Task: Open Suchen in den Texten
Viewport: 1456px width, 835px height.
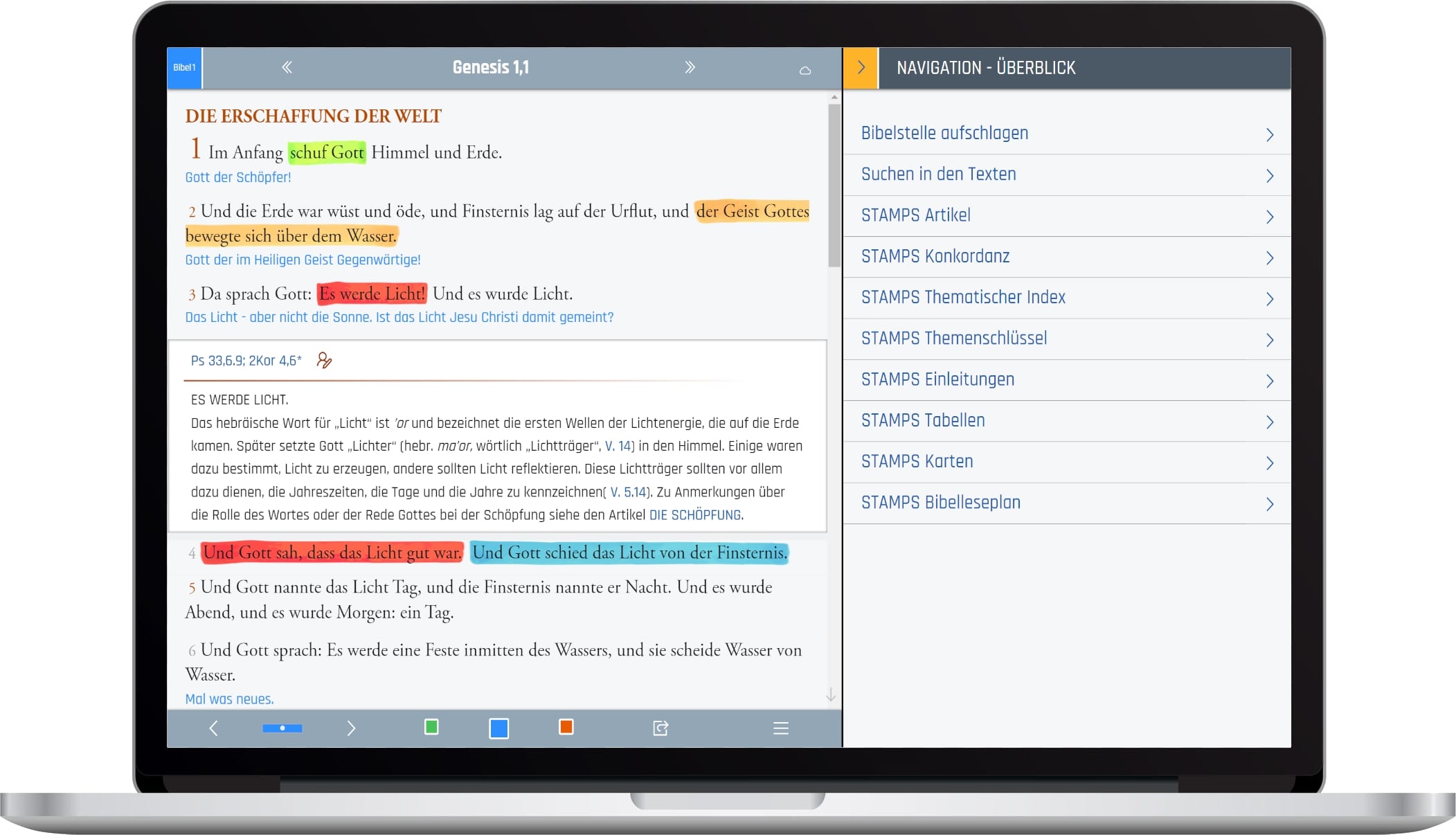Action: click(x=938, y=174)
